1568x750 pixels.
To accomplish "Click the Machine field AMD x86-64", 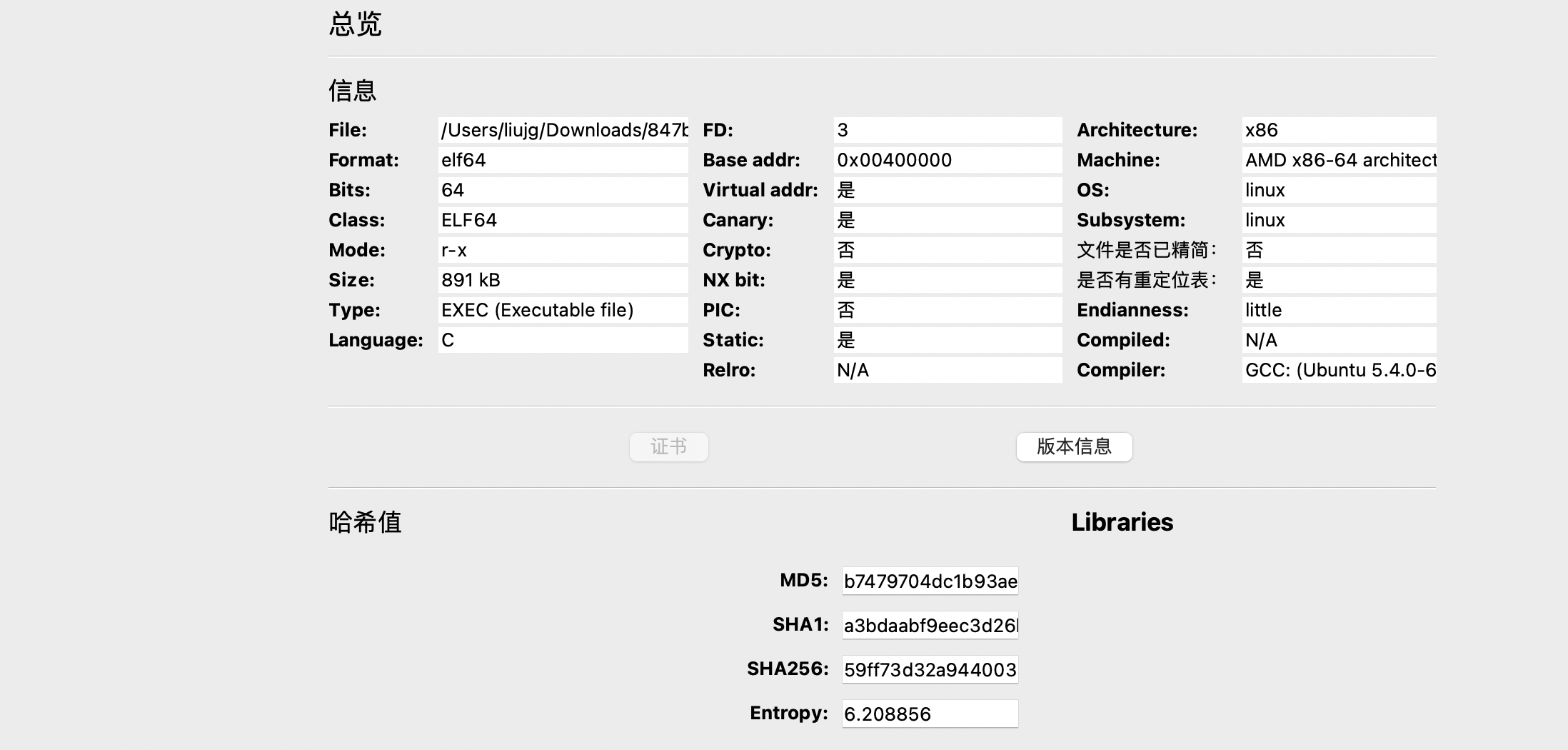I will coord(1339,160).
